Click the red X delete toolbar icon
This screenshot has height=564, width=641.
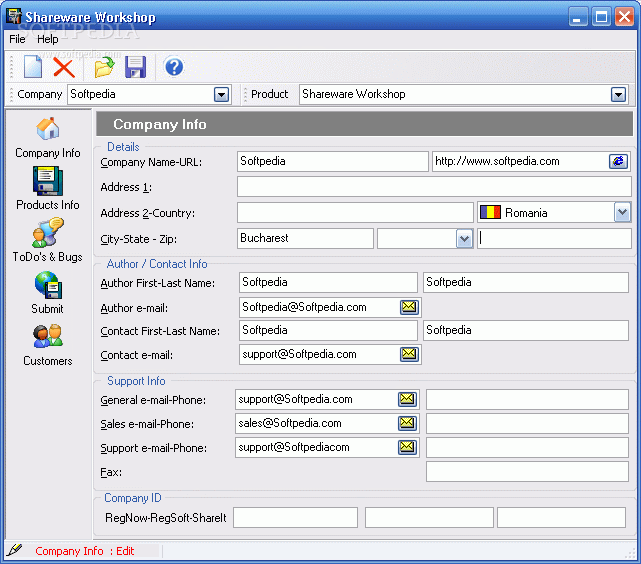pyautogui.click(x=64, y=67)
